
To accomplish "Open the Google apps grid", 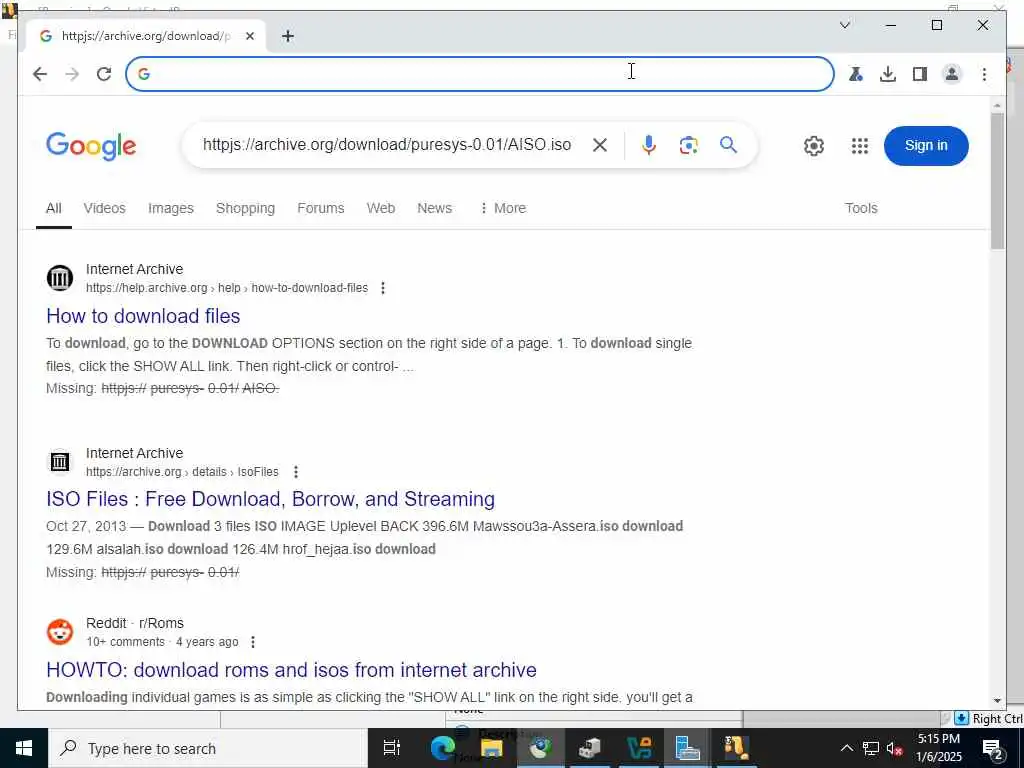I will point(859,146).
